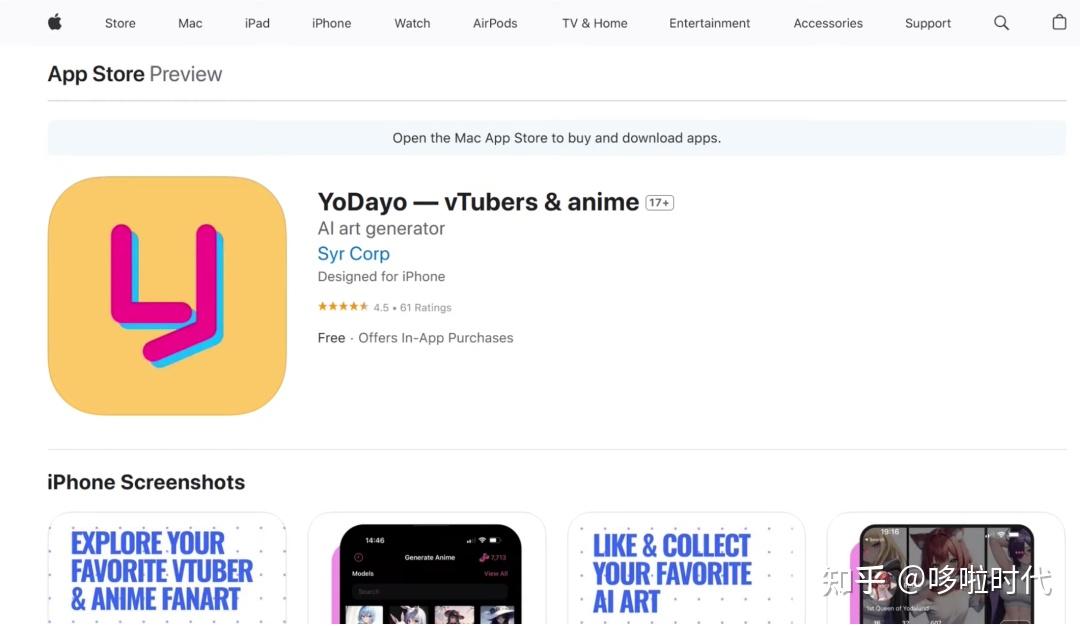The width and height of the screenshot is (1080, 626).
Task: Open TV & Home navigation item
Action: click(x=594, y=23)
